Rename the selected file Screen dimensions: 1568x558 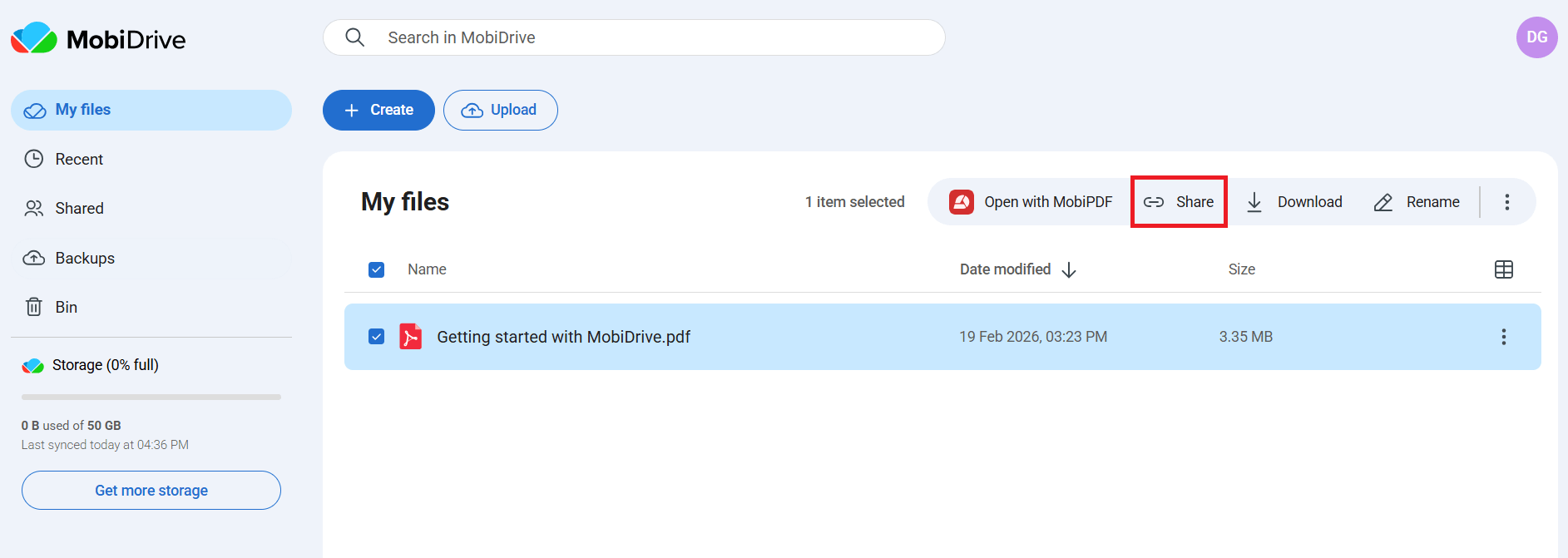click(x=1417, y=202)
